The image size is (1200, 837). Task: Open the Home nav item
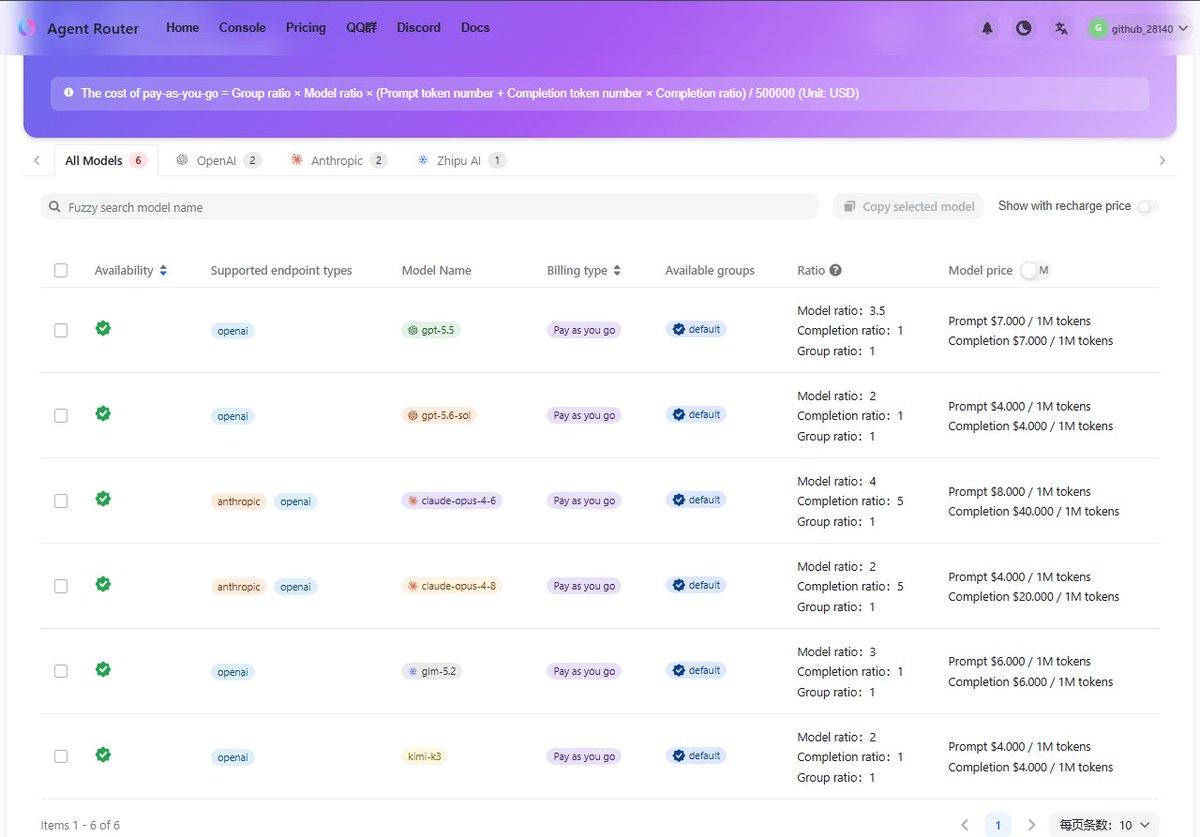pos(182,27)
